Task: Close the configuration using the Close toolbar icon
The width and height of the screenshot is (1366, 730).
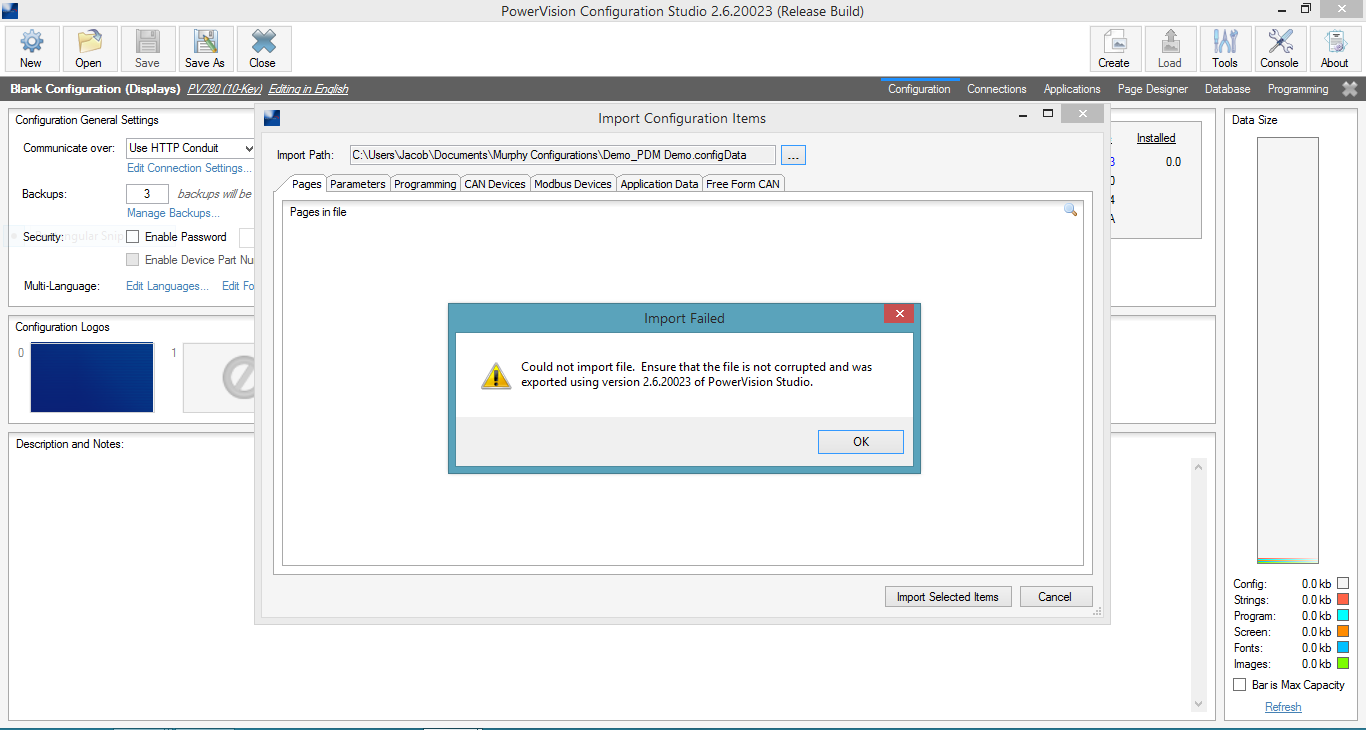Action: click(263, 49)
